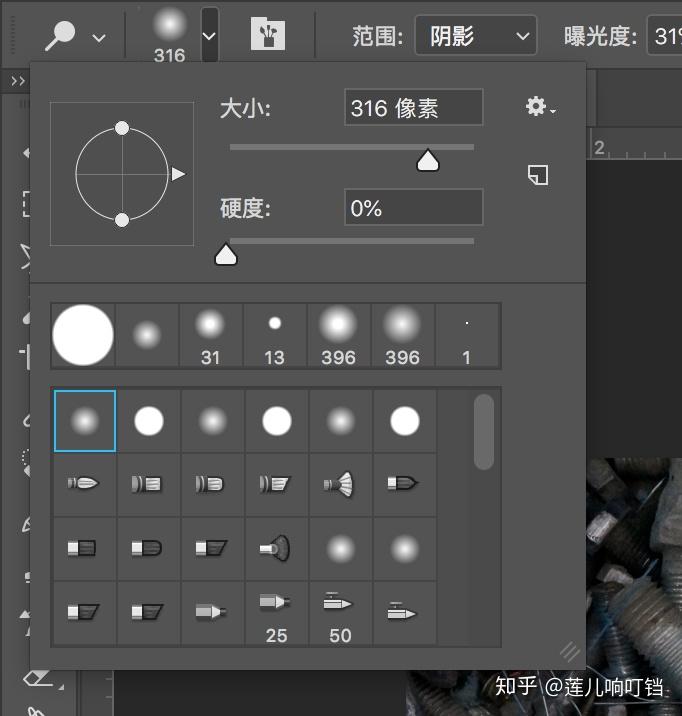This screenshot has width=682, height=716.
Task: Click the 大小 size field 316 像素
Action: [414, 108]
